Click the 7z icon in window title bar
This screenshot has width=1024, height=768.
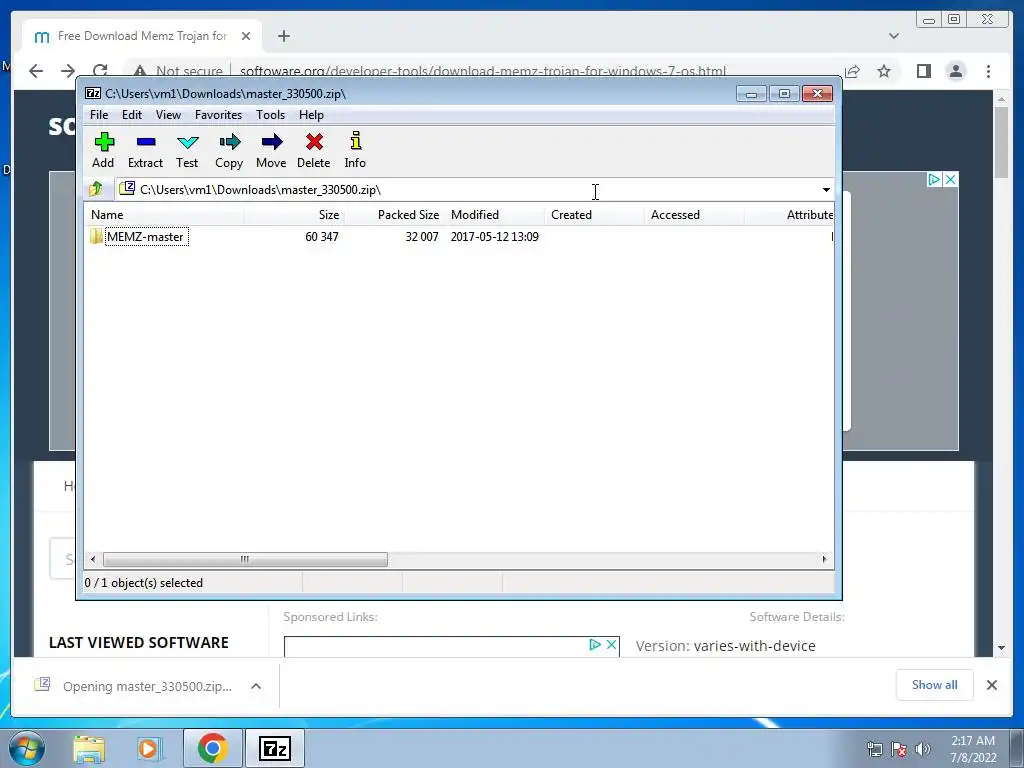click(x=93, y=93)
